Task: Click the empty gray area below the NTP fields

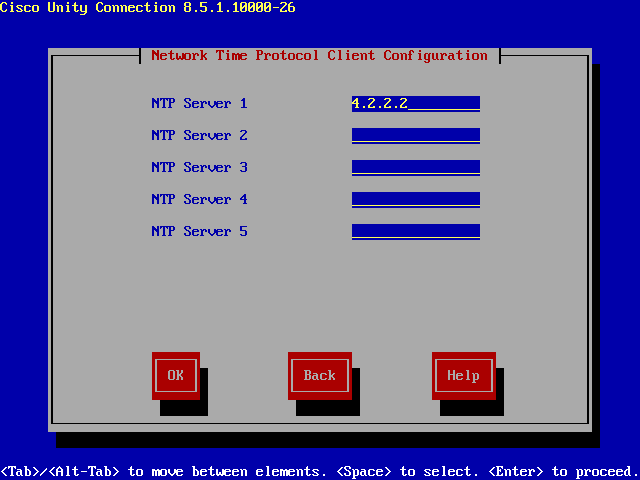Action: point(320,295)
